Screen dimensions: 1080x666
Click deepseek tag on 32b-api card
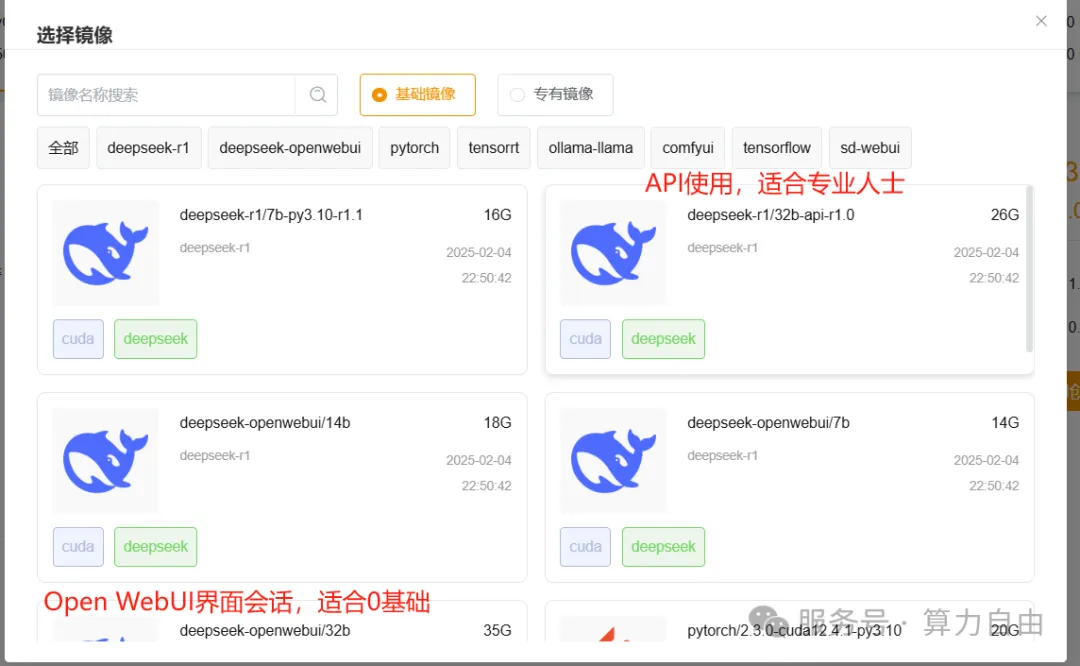point(663,339)
